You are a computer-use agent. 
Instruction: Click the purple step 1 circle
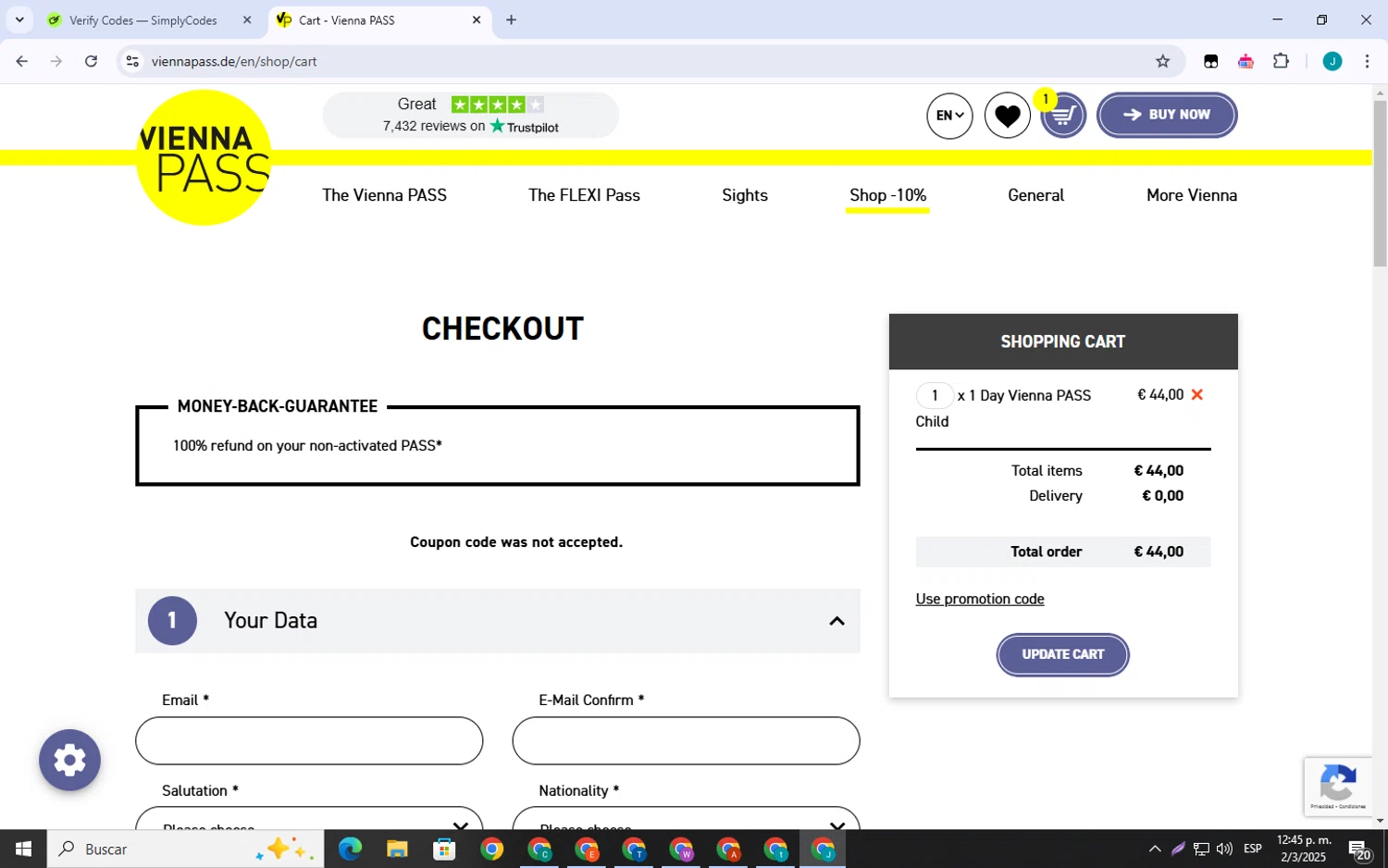tap(172, 621)
